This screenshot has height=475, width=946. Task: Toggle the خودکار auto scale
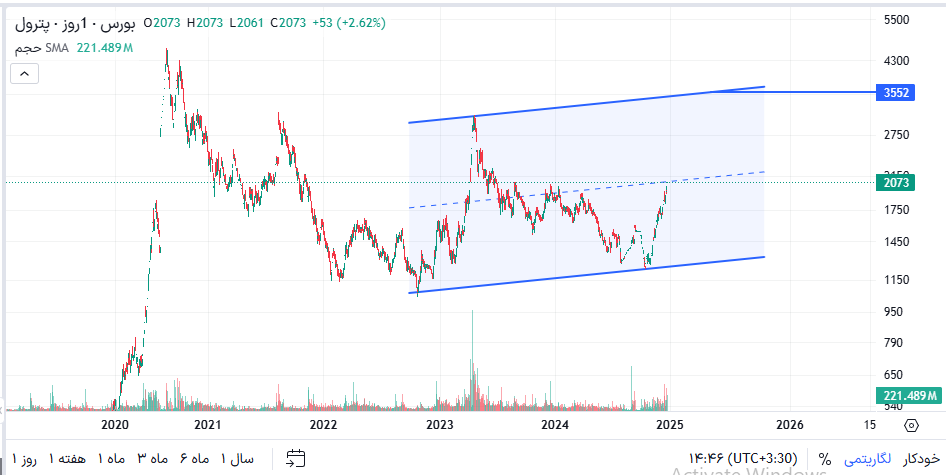[x=921, y=459]
